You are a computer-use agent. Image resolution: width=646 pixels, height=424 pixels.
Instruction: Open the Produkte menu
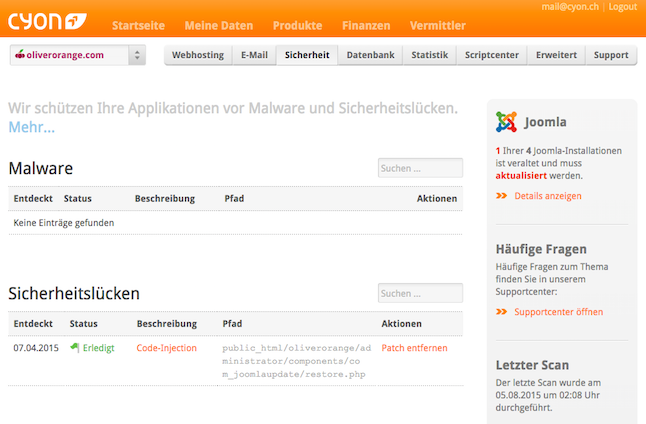(297, 26)
